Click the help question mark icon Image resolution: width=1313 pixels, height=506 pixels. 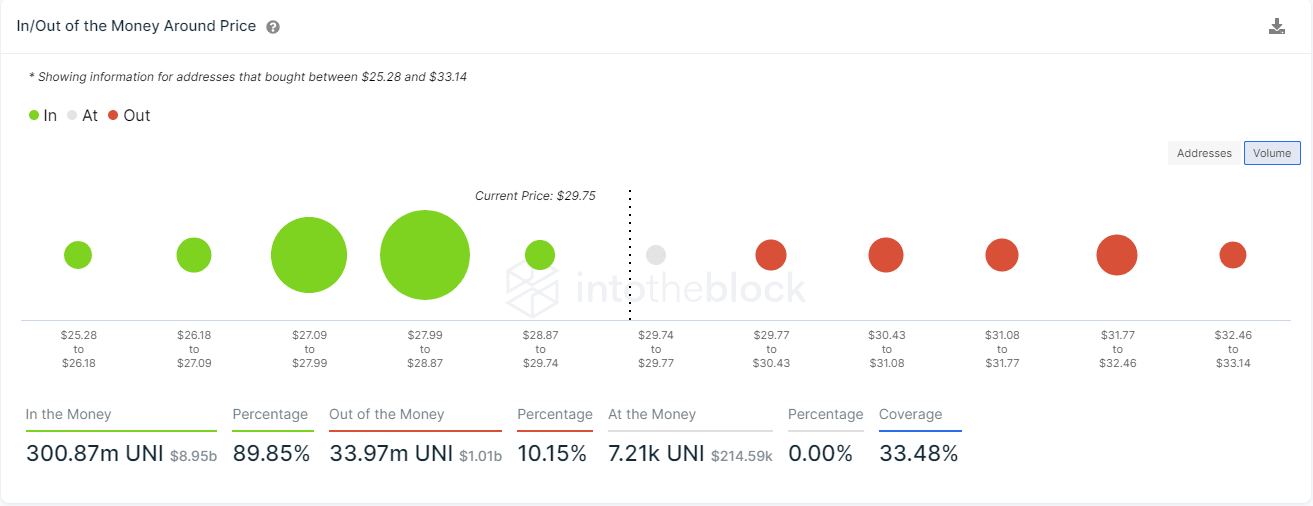pyautogui.click(x=273, y=27)
